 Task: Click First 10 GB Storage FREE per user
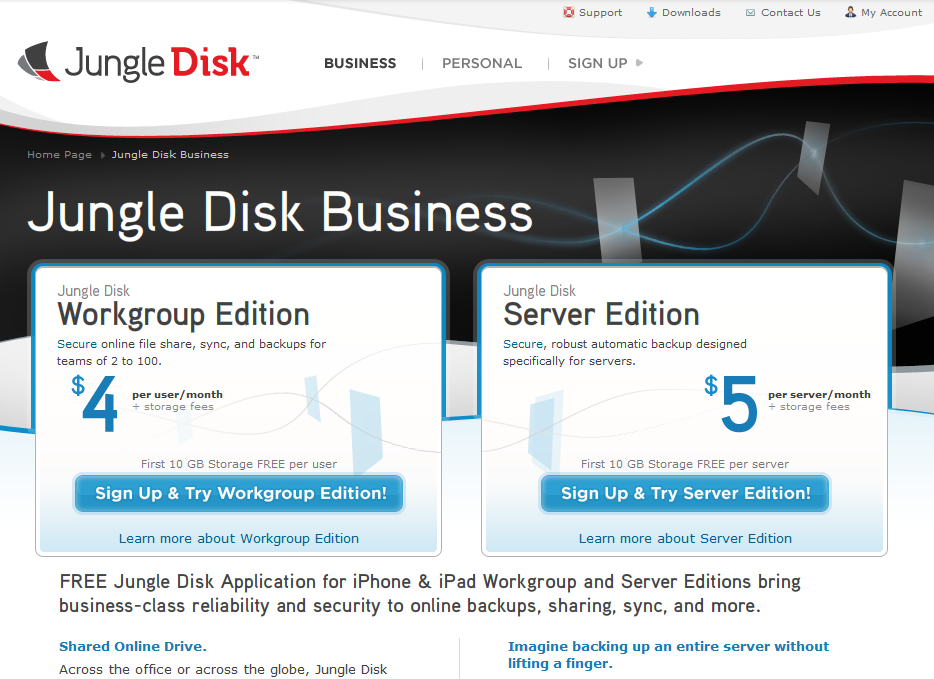[x=239, y=464]
